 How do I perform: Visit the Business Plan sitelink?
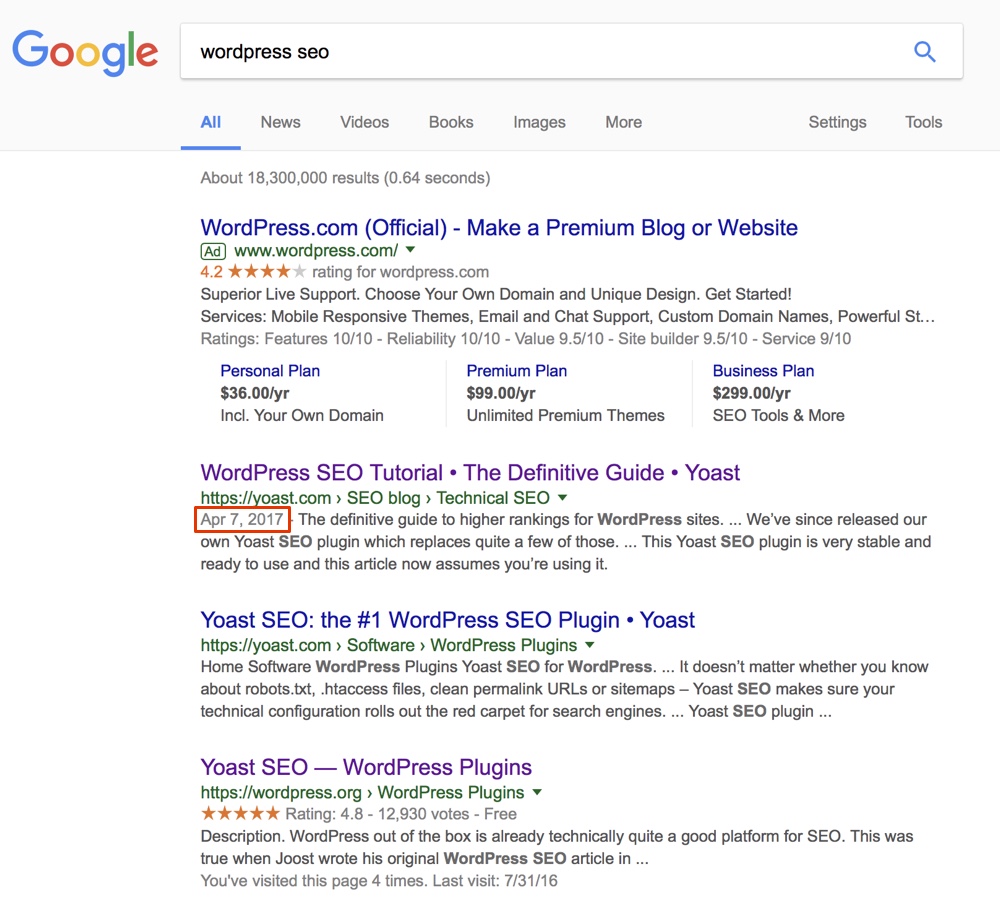click(x=763, y=371)
